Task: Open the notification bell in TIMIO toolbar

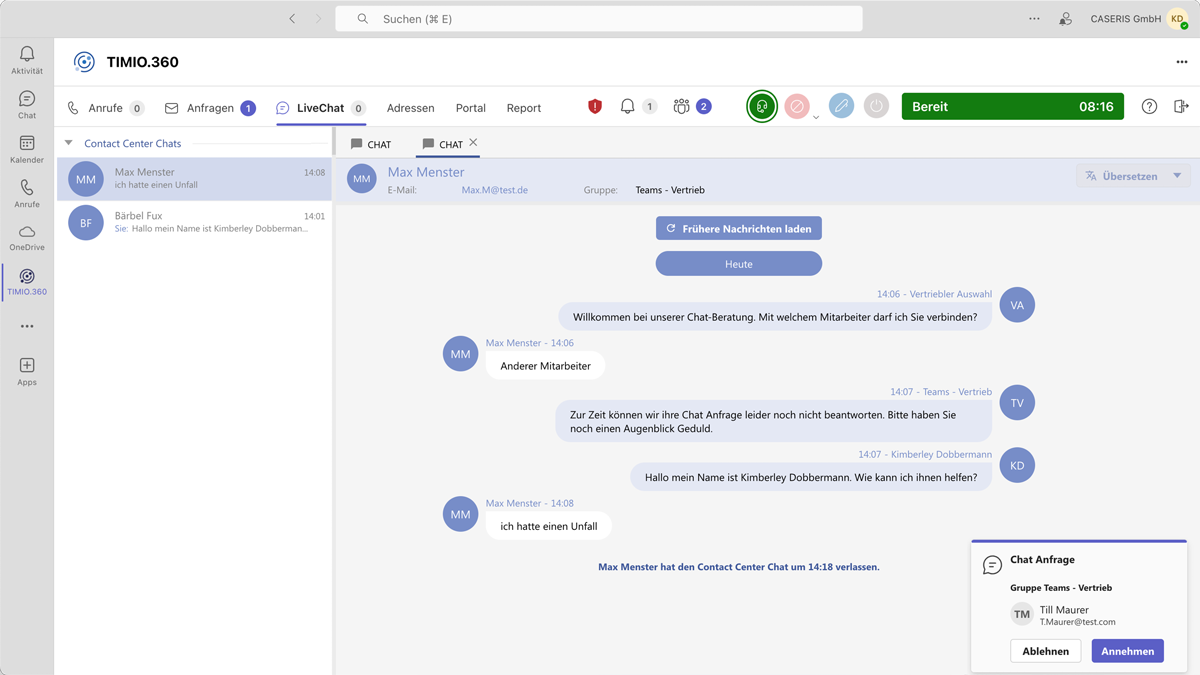Action: [x=628, y=106]
